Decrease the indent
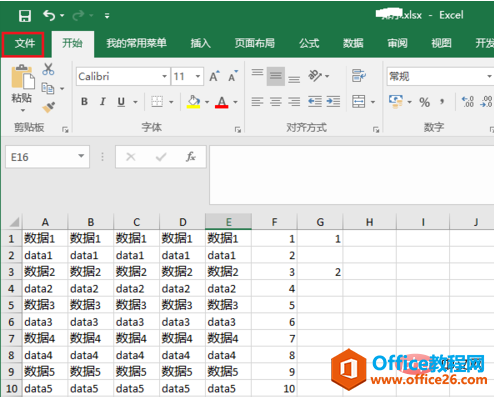 pos(315,101)
